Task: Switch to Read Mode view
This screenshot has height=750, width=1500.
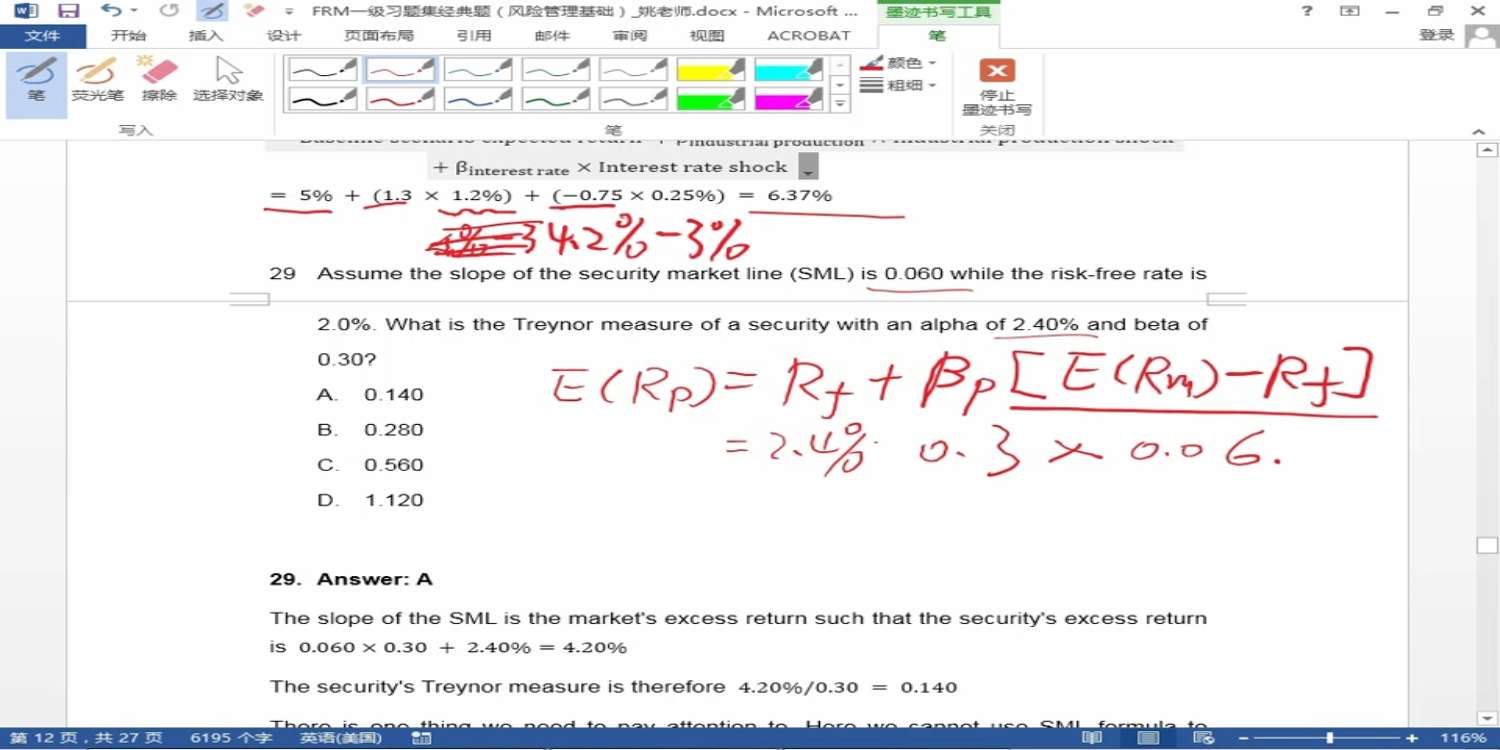Action: [1092, 738]
